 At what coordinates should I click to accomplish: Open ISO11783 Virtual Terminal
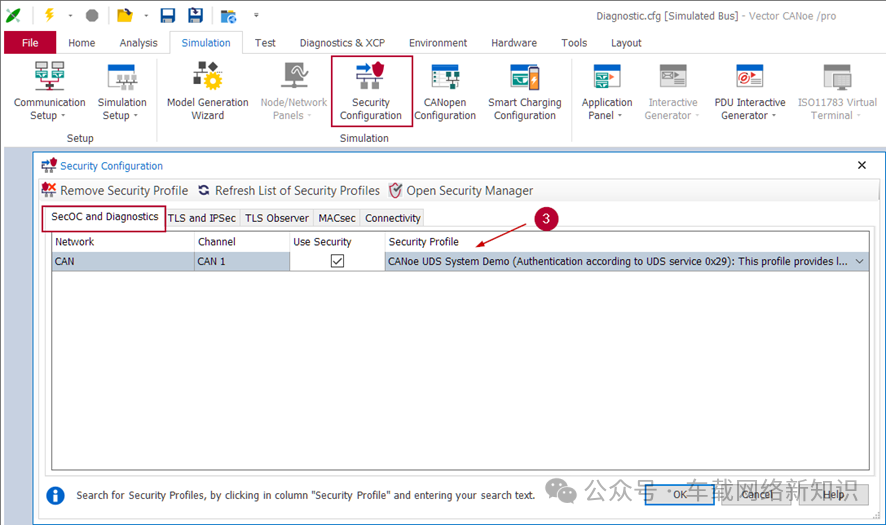click(837, 92)
